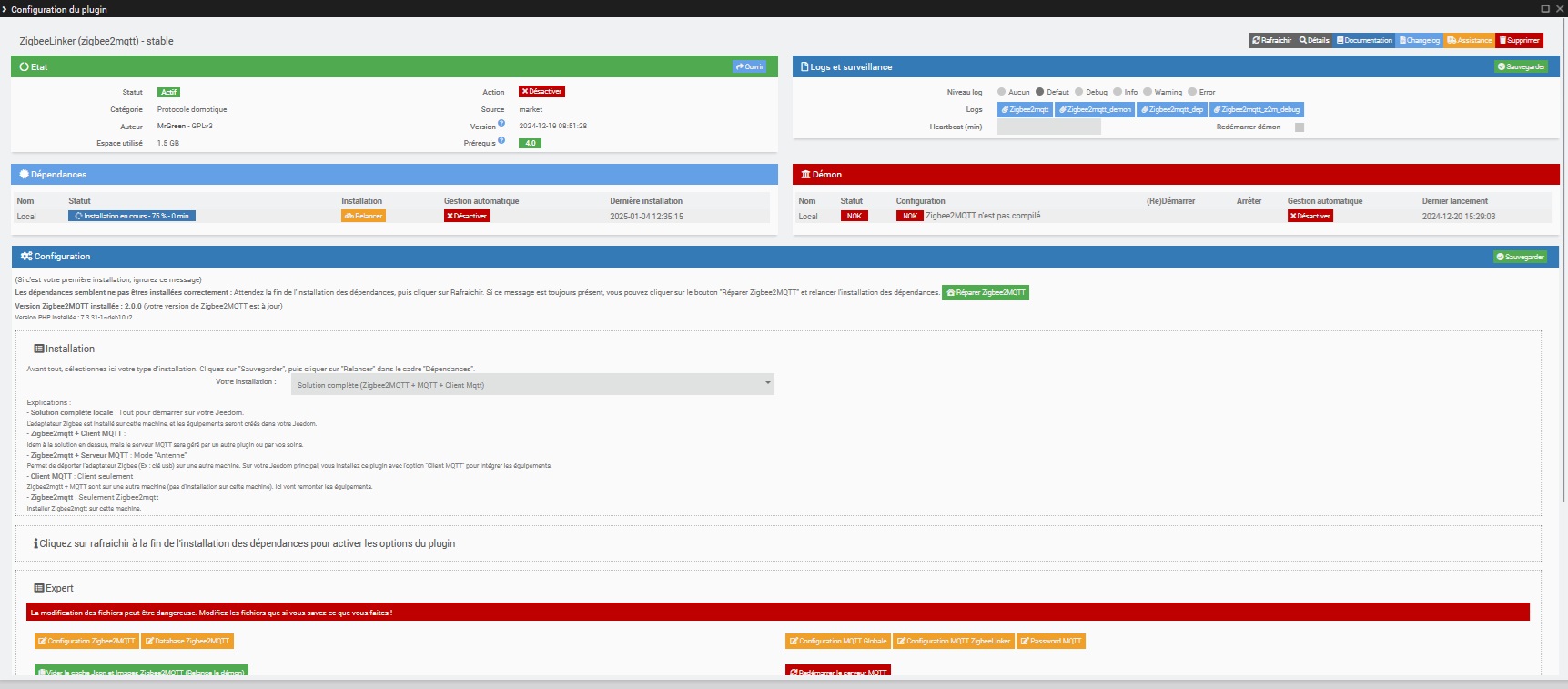Click the Expert section heading
Image resolution: width=1568 pixels, height=689 pixels.
pos(54,588)
